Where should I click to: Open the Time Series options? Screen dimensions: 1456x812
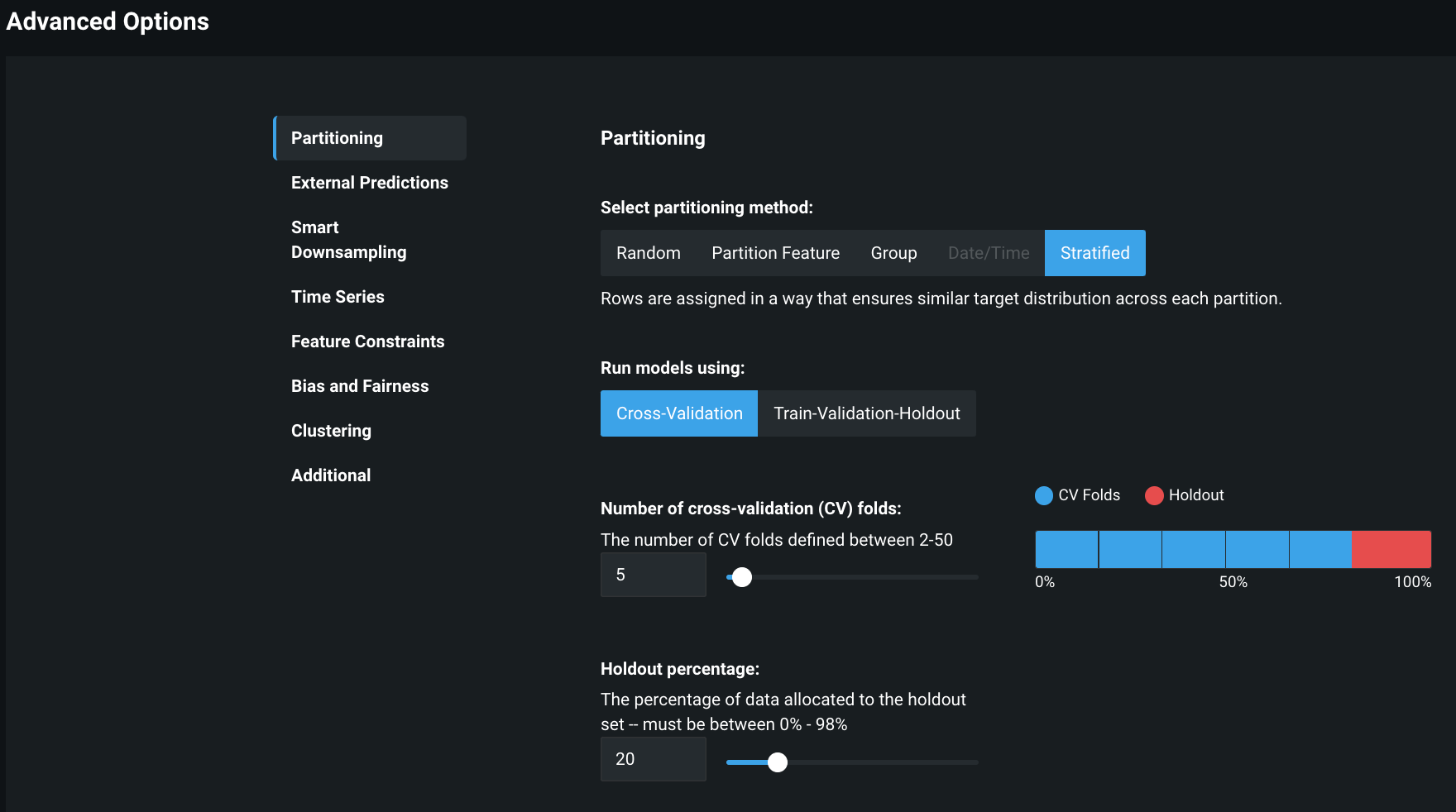pyautogui.click(x=338, y=297)
